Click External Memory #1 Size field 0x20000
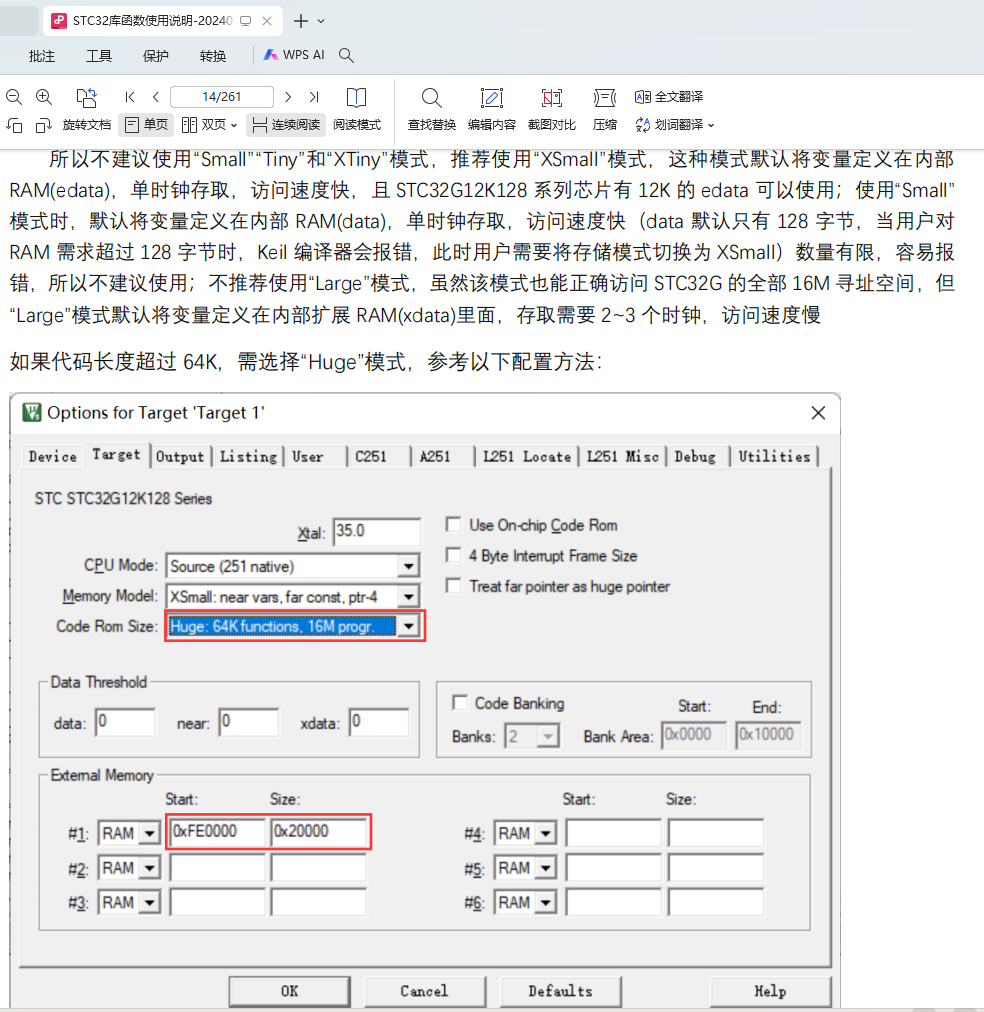The height and width of the screenshot is (1012, 984). click(x=319, y=832)
